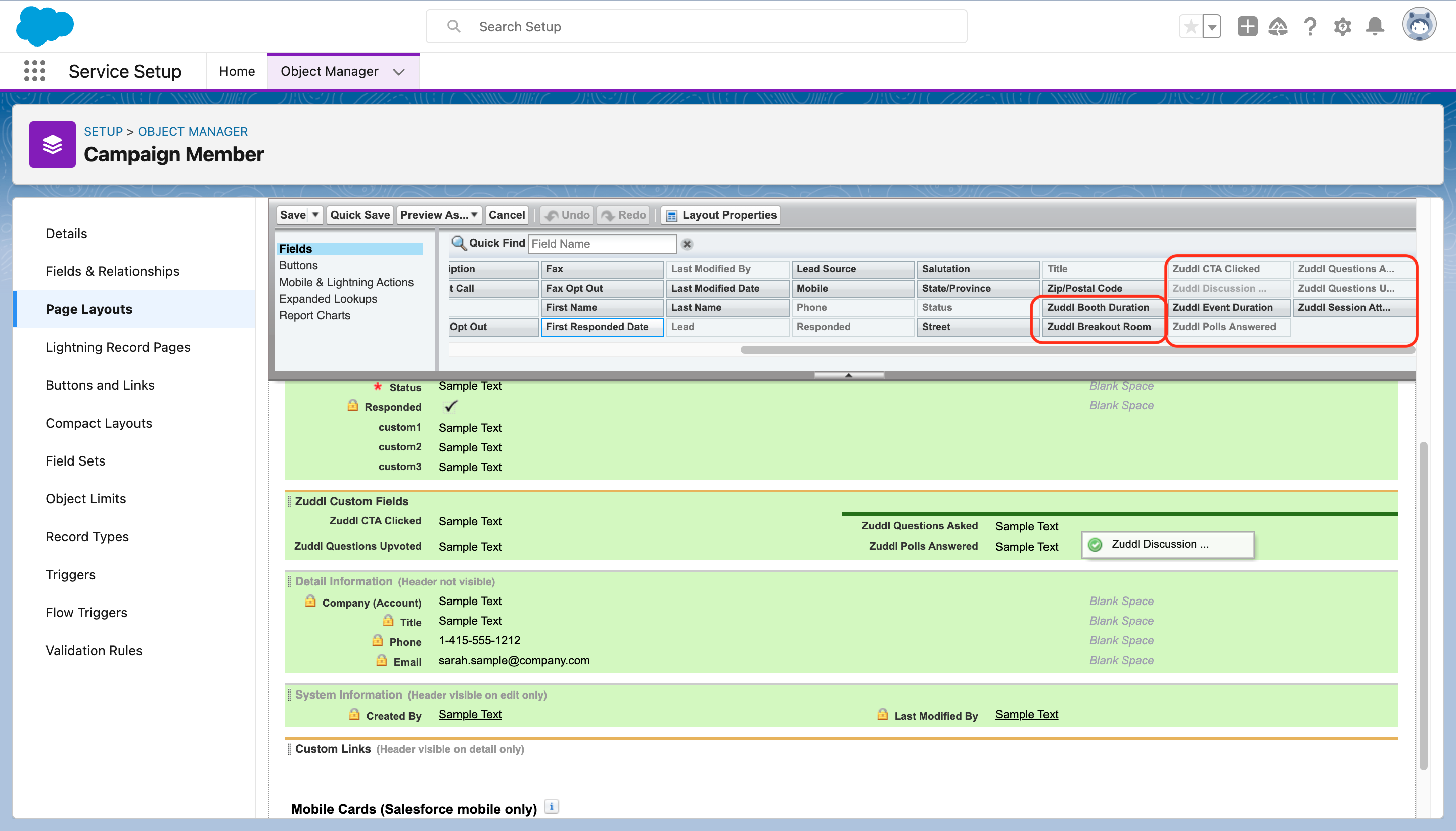Select Buttons in the palette list
1456x831 pixels.
click(x=298, y=265)
